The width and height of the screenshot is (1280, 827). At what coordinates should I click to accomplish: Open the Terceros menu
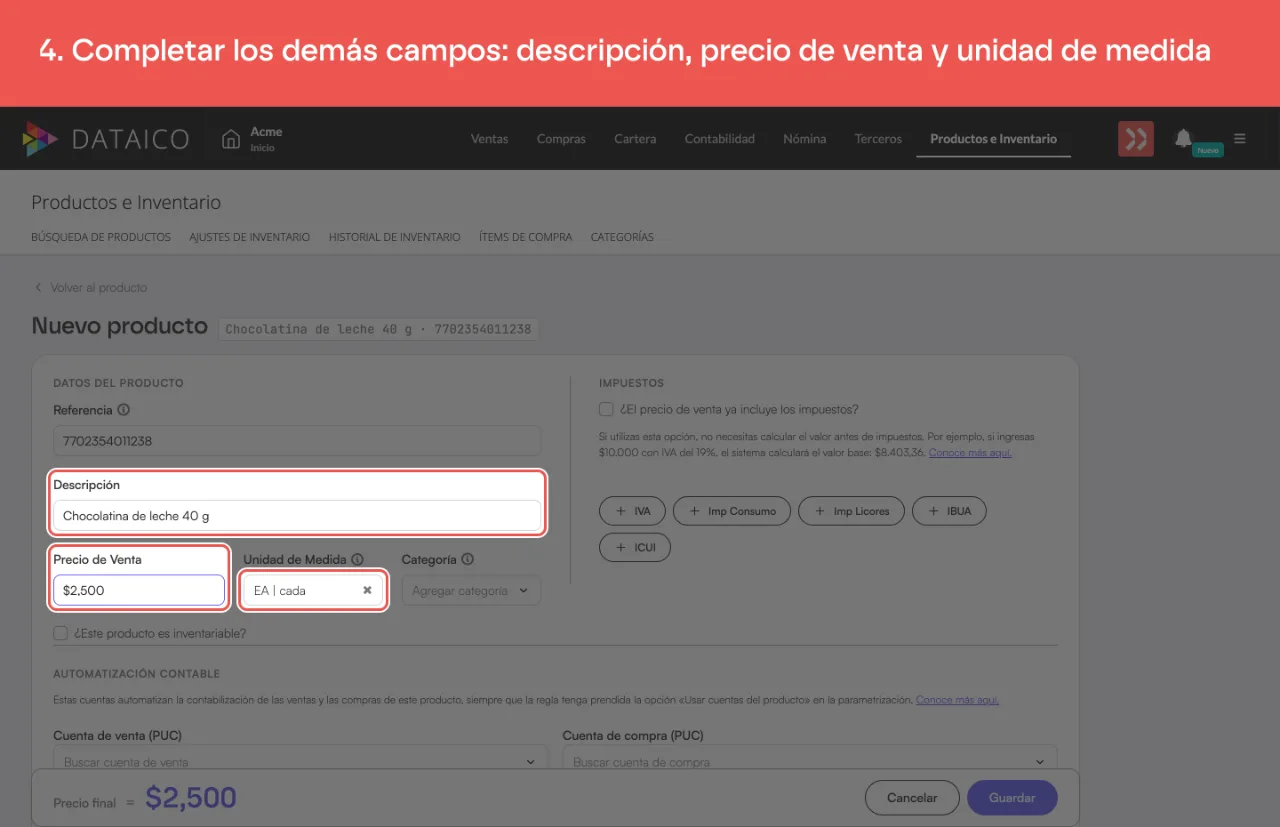tap(878, 139)
